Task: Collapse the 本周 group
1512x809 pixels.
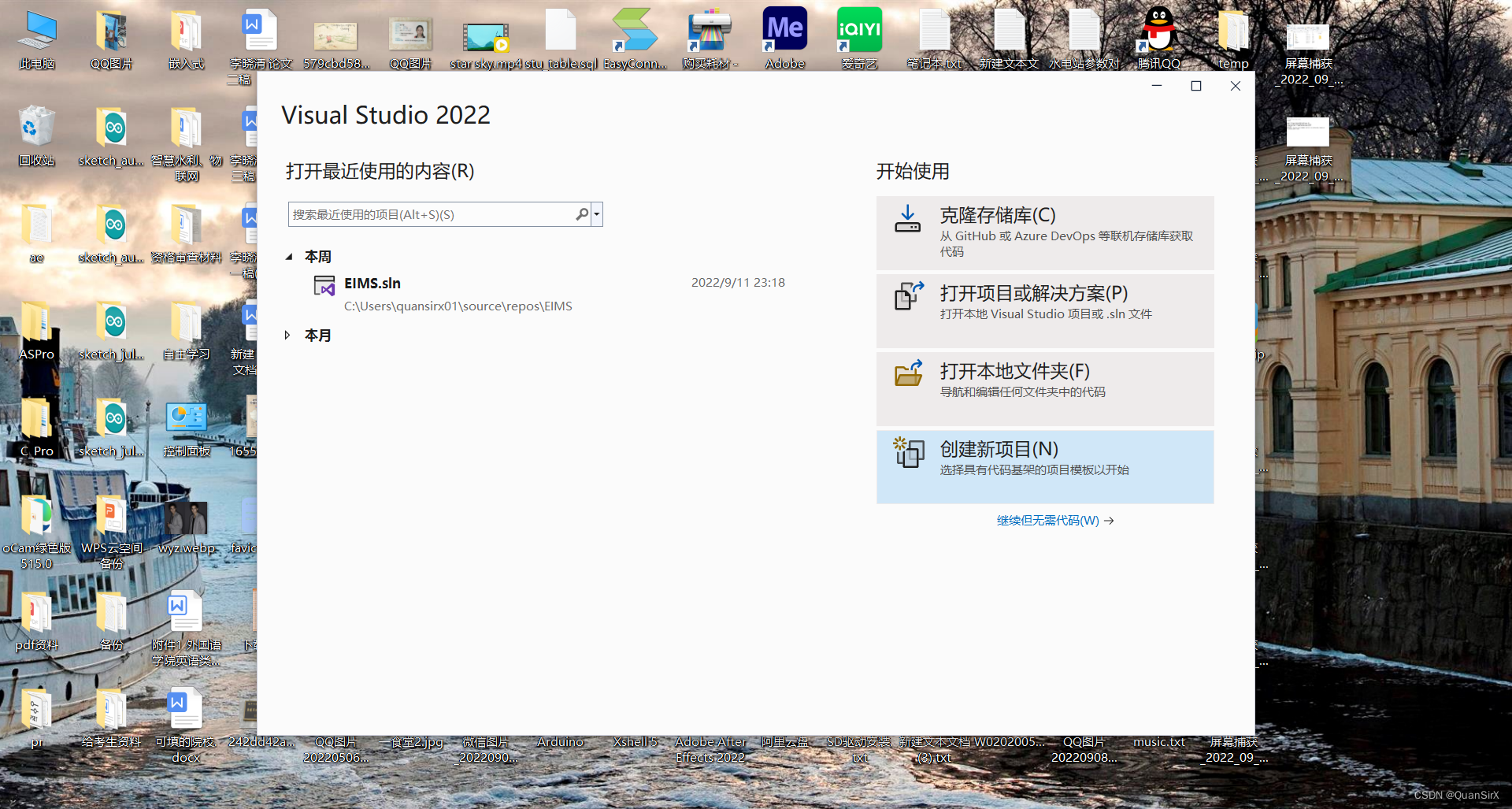Action: (289, 257)
